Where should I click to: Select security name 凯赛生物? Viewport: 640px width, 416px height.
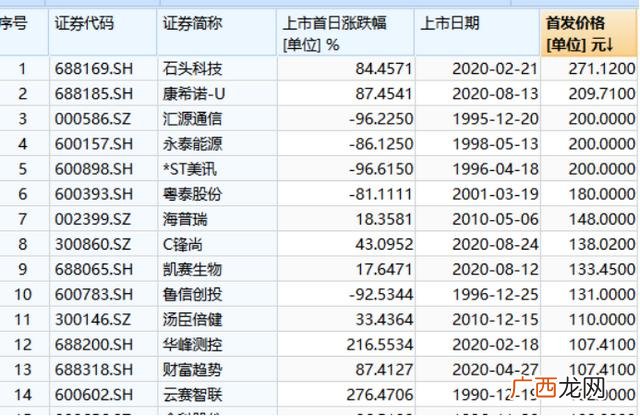tap(192, 269)
